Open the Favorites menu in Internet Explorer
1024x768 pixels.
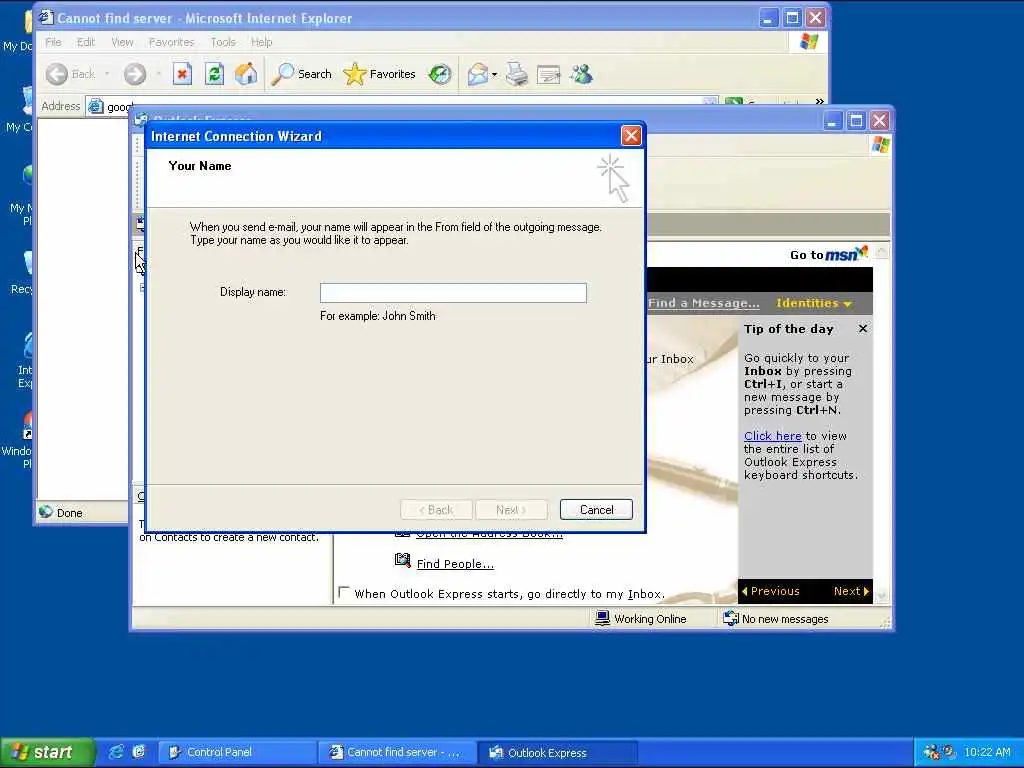(172, 42)
